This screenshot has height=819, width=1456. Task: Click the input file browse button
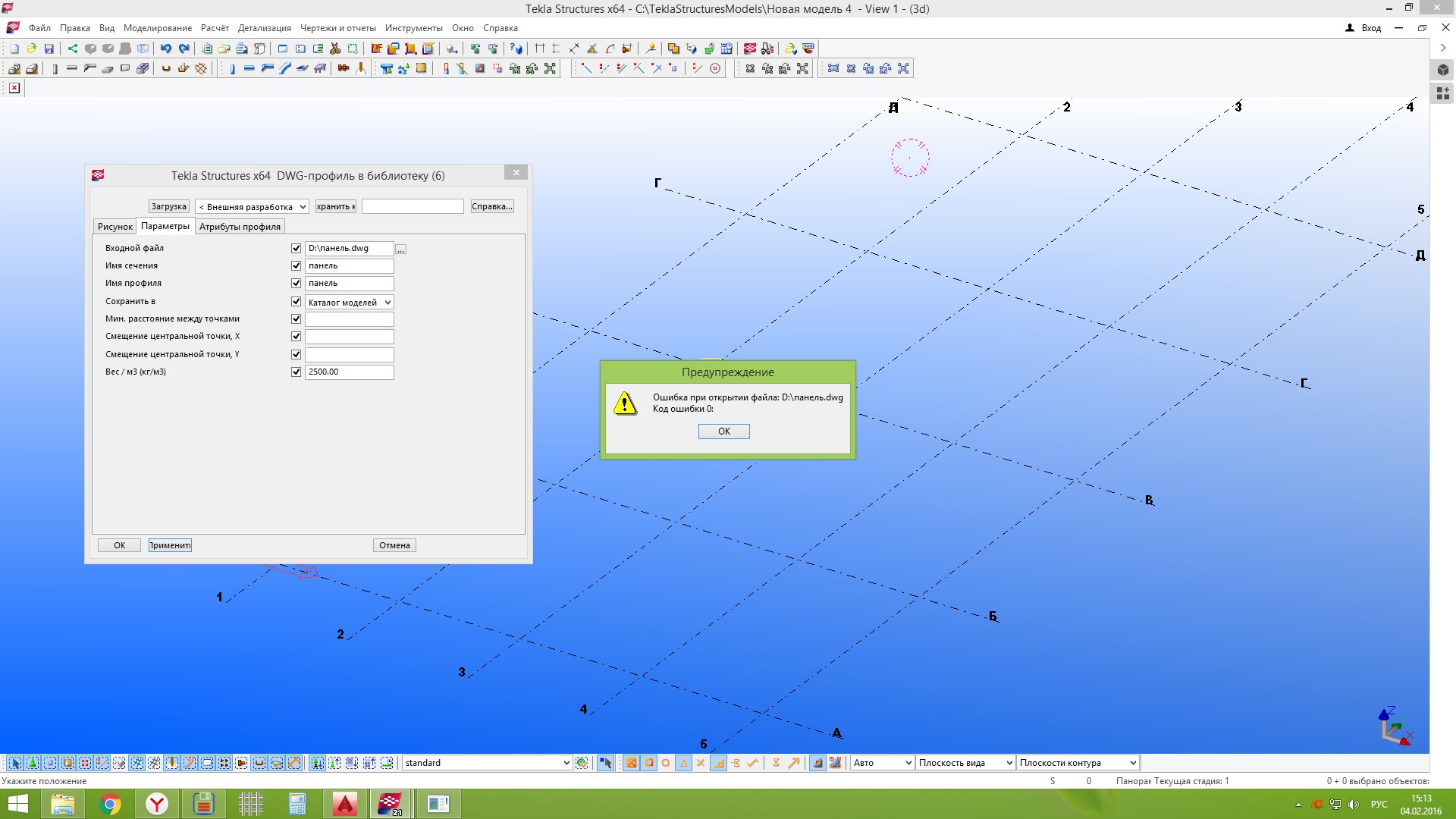coord(401,249)
